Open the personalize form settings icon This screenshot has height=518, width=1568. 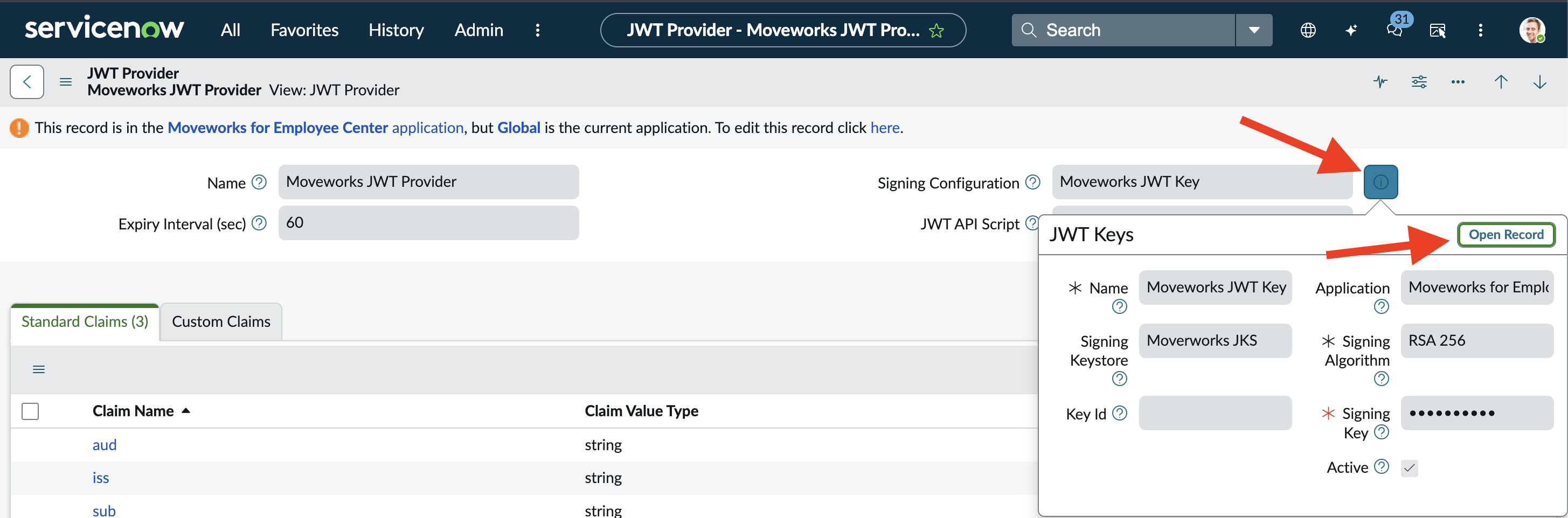point(1419,81)
